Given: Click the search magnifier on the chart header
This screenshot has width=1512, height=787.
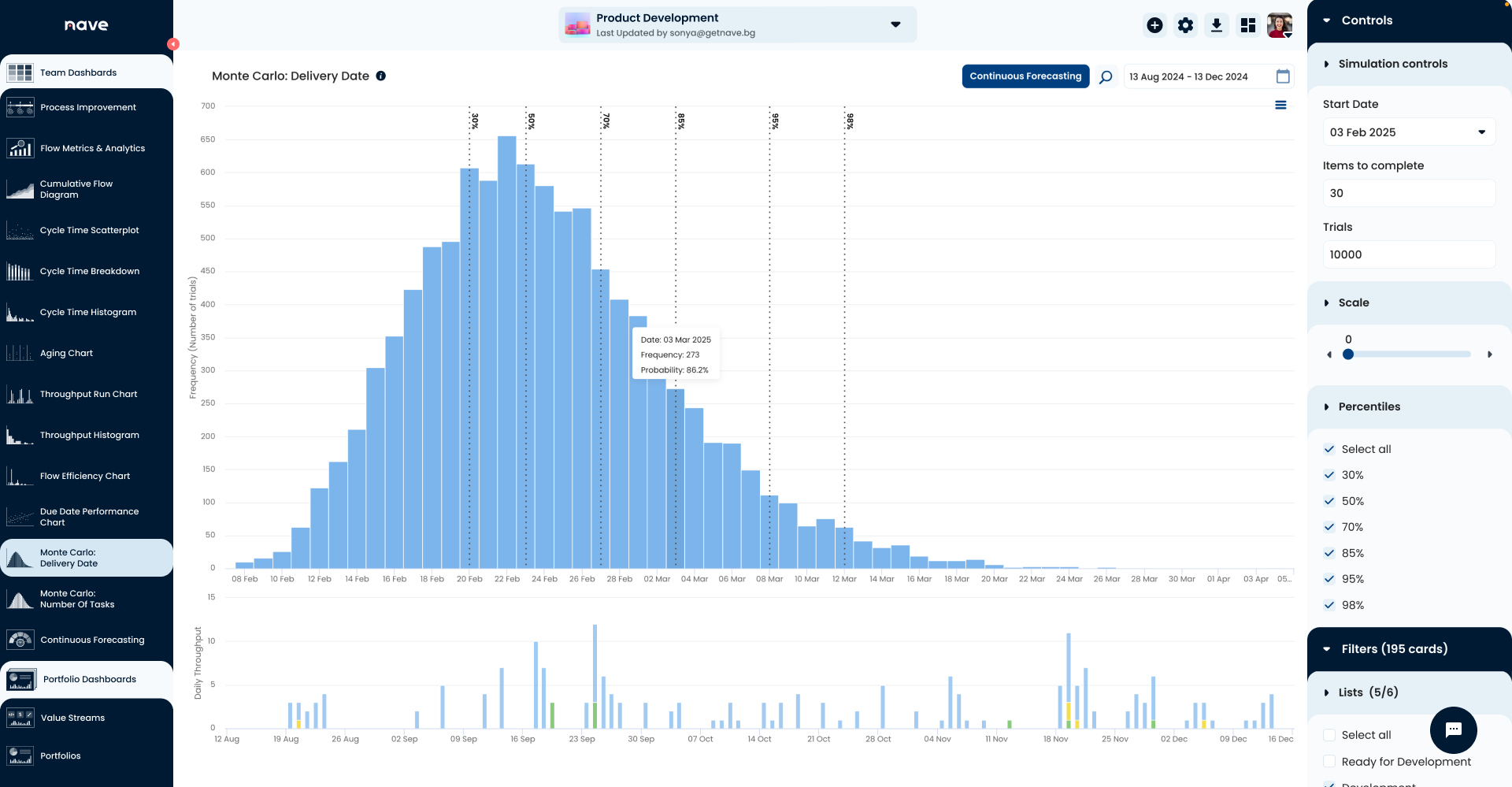Looking at the screenshot, I should pyautogui.click(x=1106, y=76).
